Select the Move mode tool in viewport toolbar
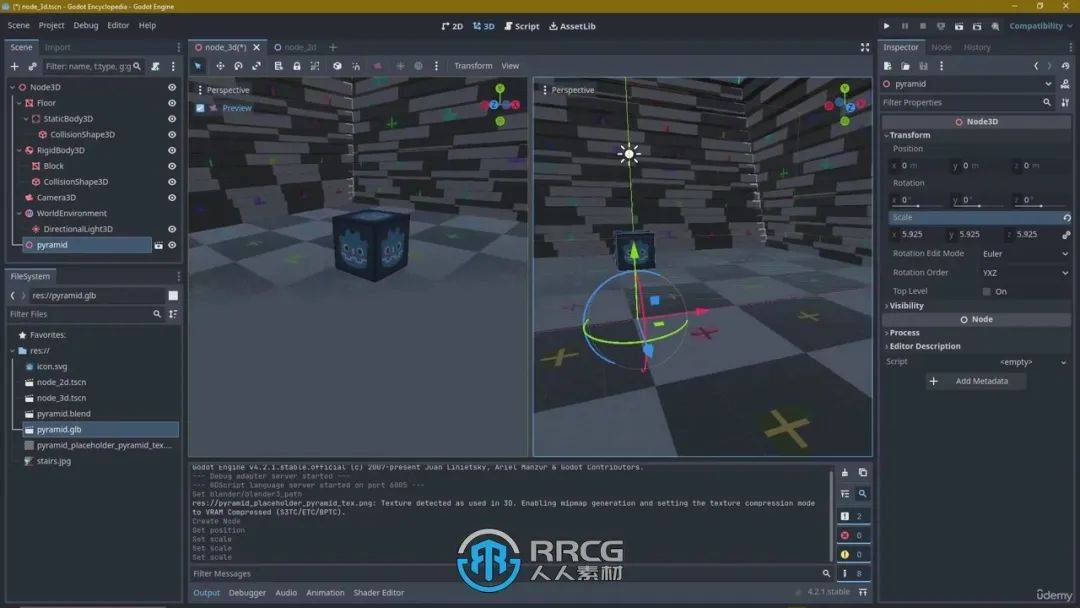 (x=220, y=66)
